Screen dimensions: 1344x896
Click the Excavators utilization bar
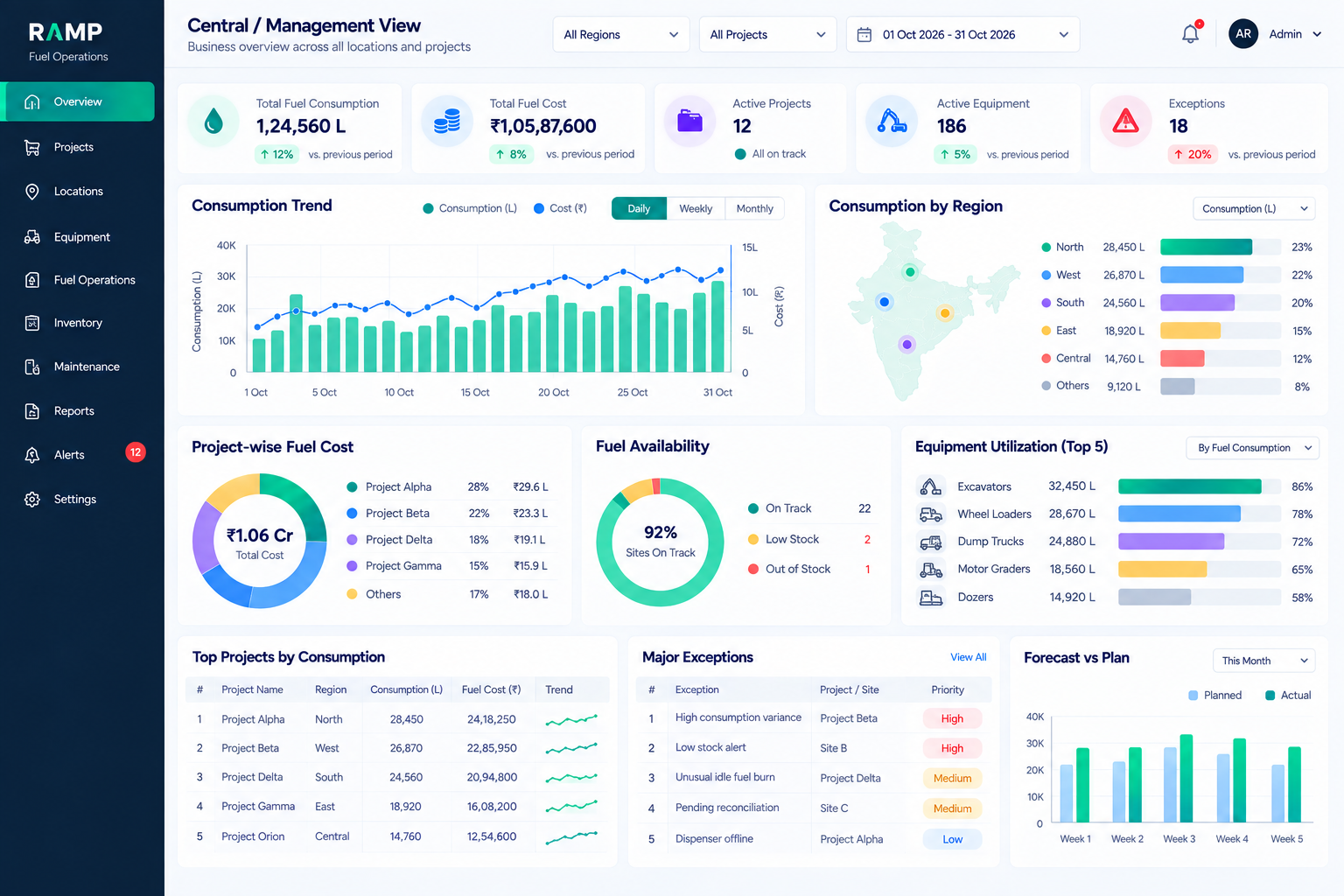tap(1200, 486)
